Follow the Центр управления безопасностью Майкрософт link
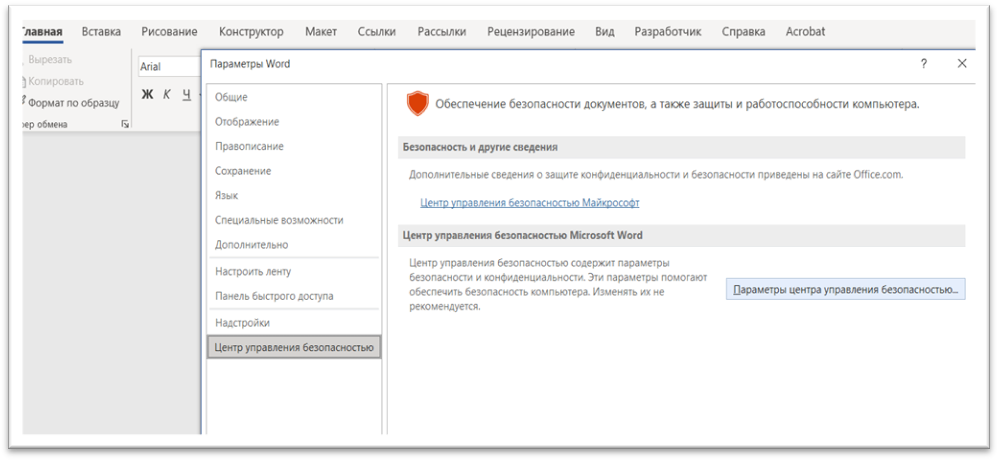Viewport: 1000px width, 461px height. tap(529, 203)
